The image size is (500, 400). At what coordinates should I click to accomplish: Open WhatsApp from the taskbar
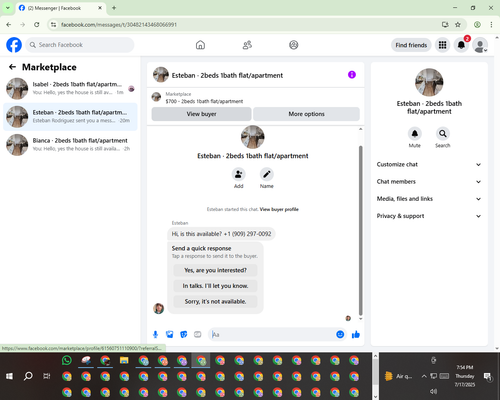pos(67,360)
